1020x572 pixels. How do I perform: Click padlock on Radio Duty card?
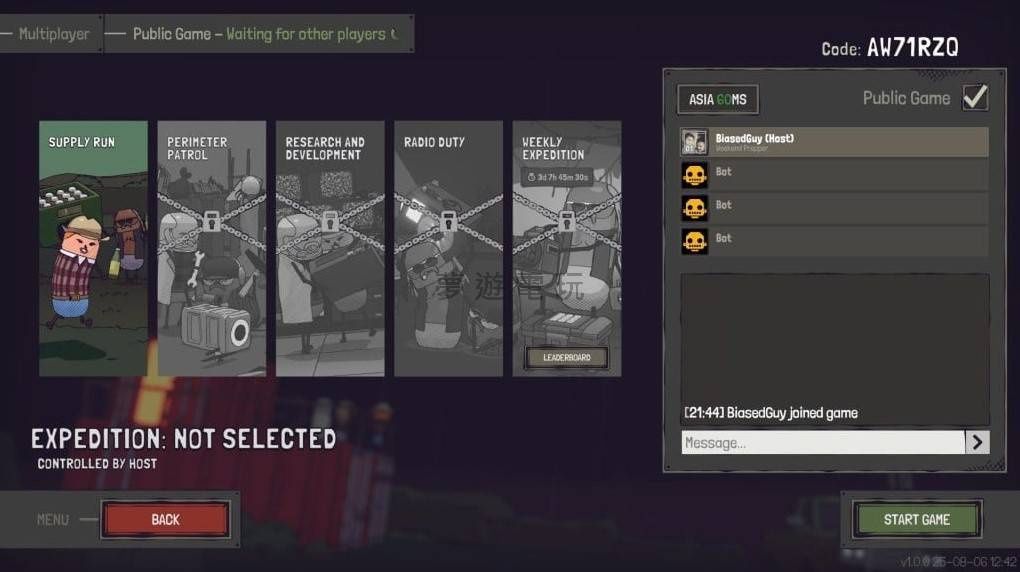(x=448, y=221)
